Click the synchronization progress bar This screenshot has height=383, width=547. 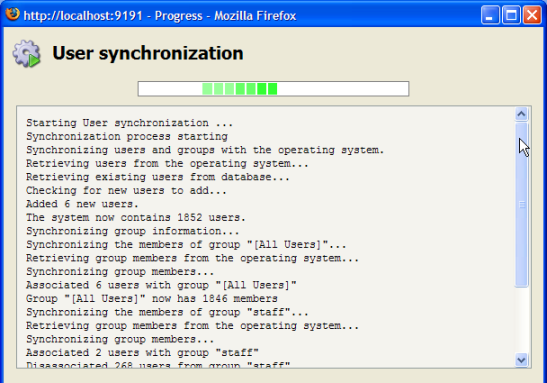coord(273,89)
